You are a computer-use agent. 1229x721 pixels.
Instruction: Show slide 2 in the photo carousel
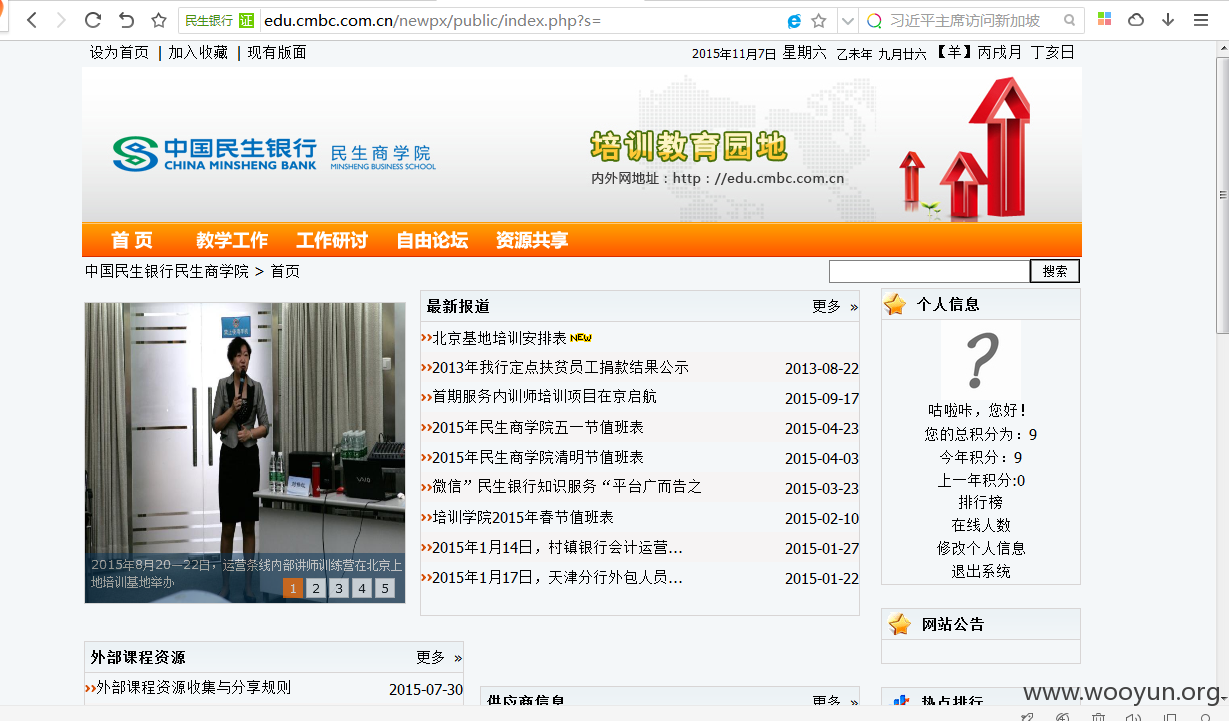[x=316, y=588]
